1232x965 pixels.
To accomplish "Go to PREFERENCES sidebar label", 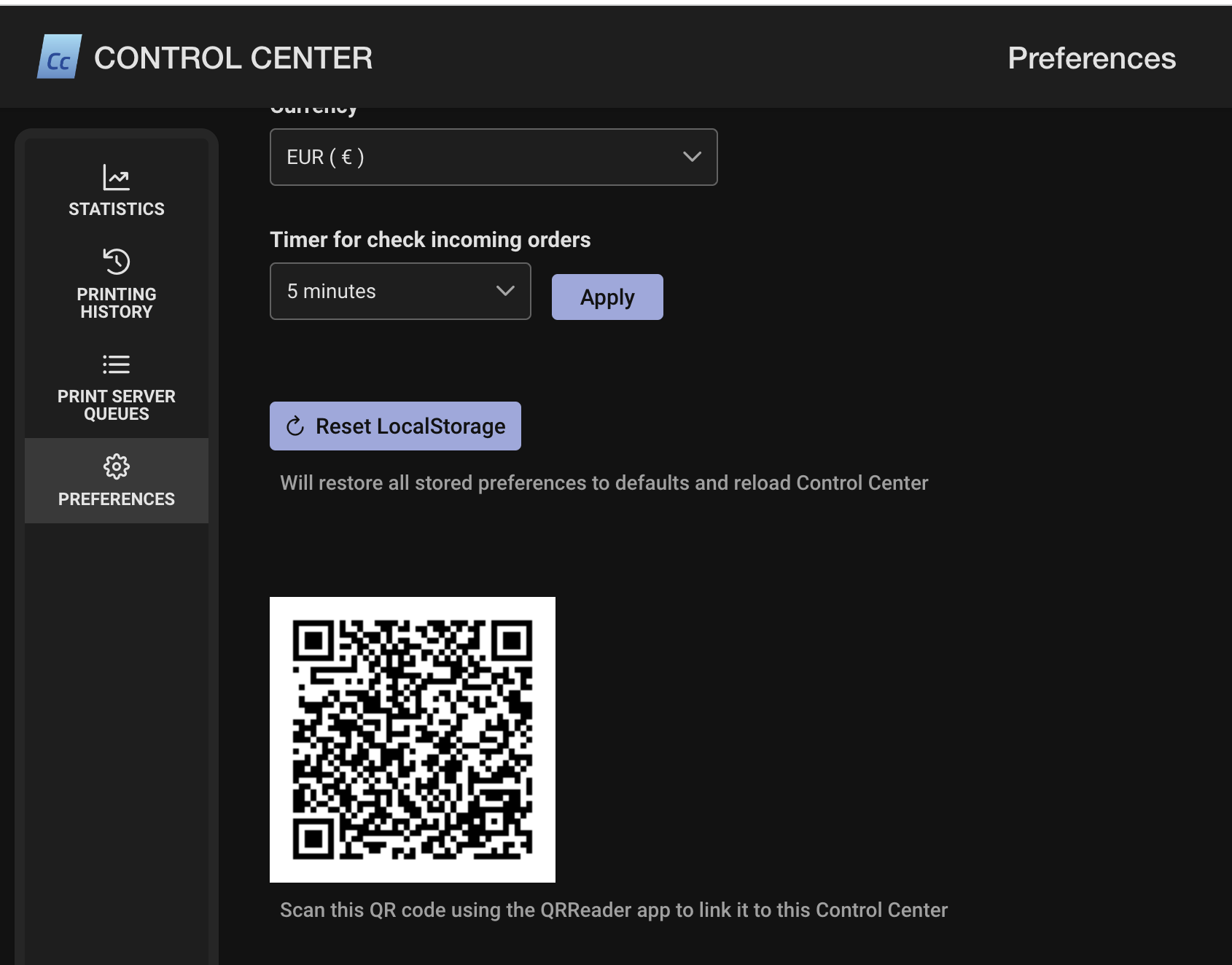I will pos(117,499).
